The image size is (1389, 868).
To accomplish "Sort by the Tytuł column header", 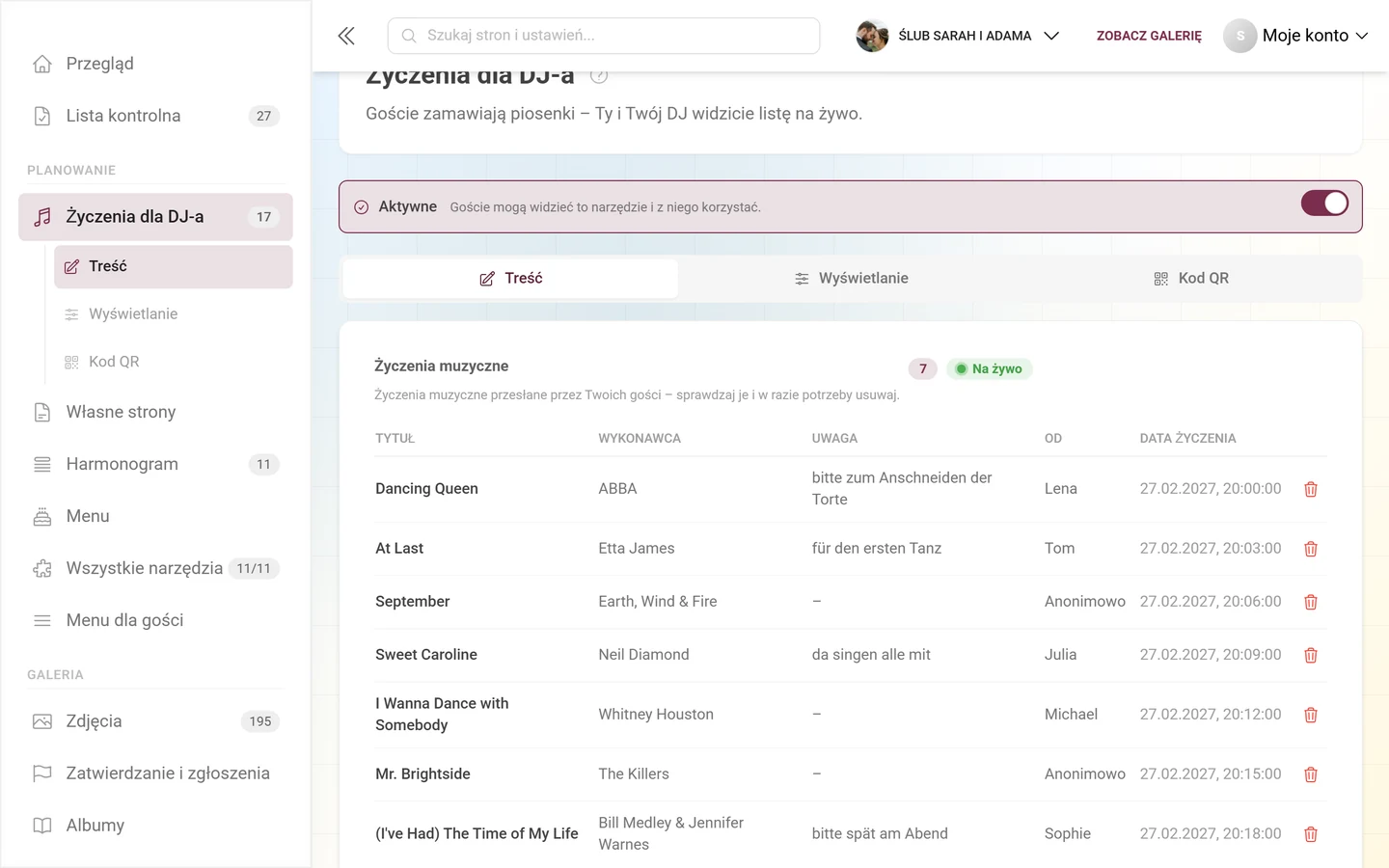I will pyautogui.click(x=395, y=439).
